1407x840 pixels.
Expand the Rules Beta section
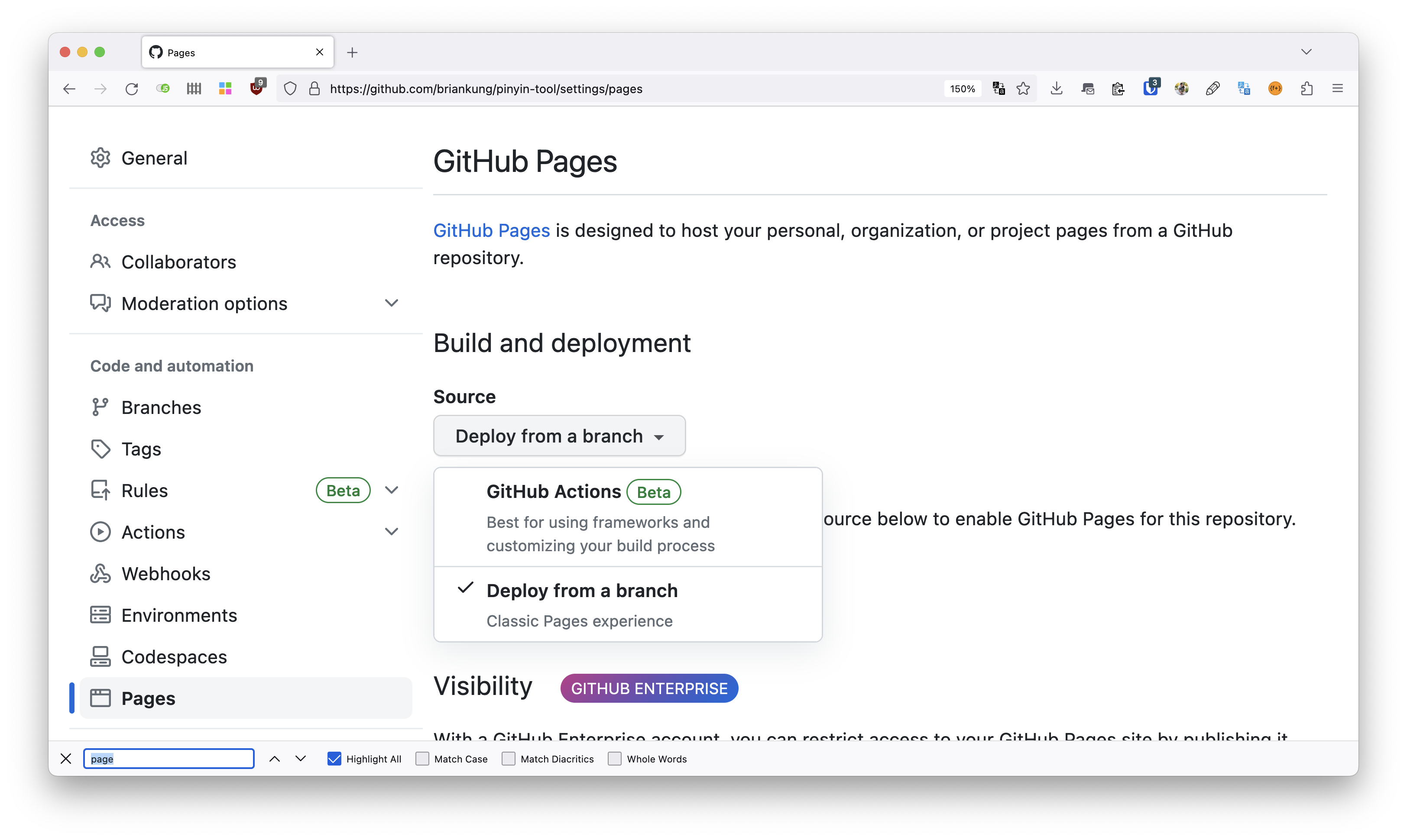(393, 490)
